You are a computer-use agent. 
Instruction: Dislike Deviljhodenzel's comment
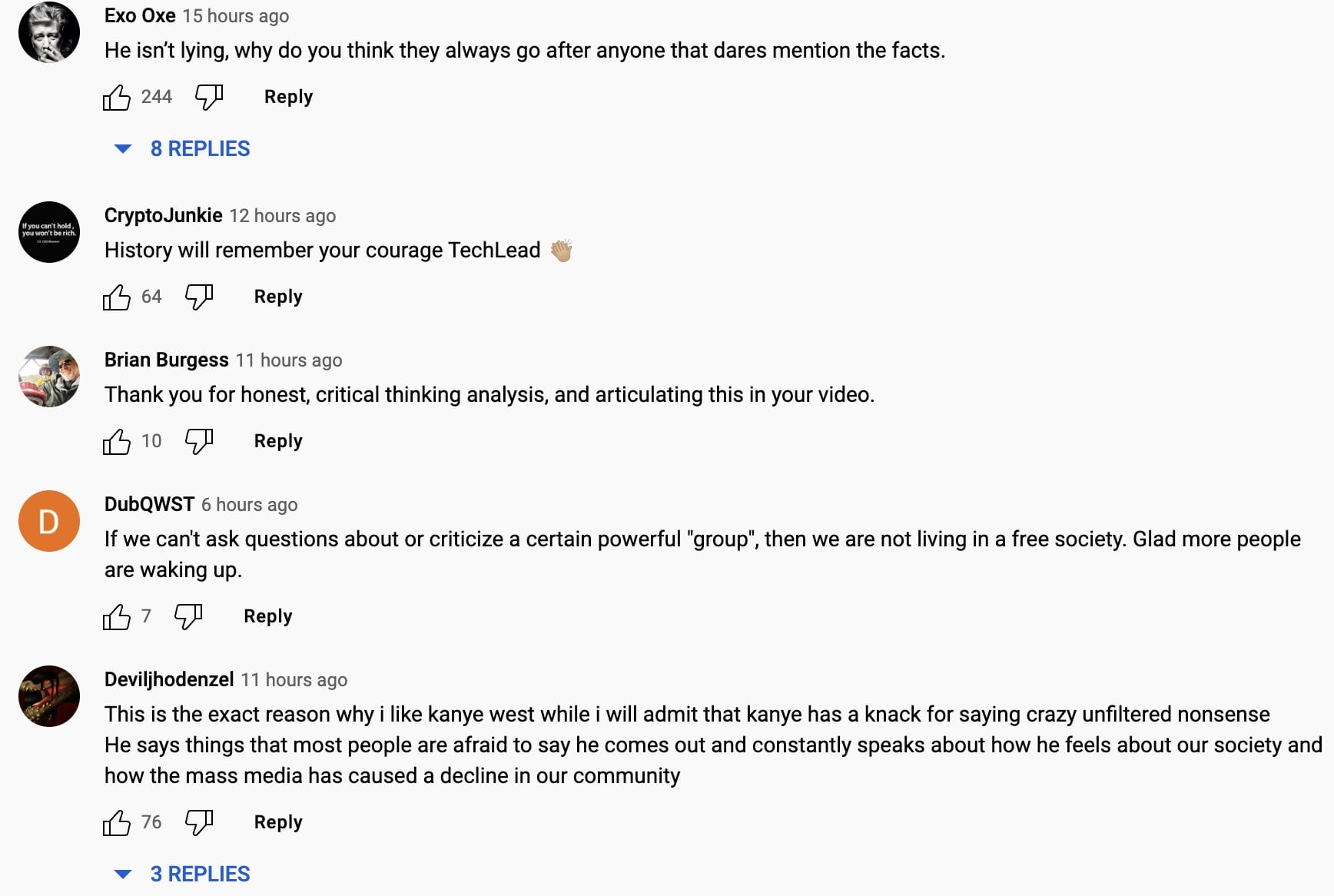point(198,822)
